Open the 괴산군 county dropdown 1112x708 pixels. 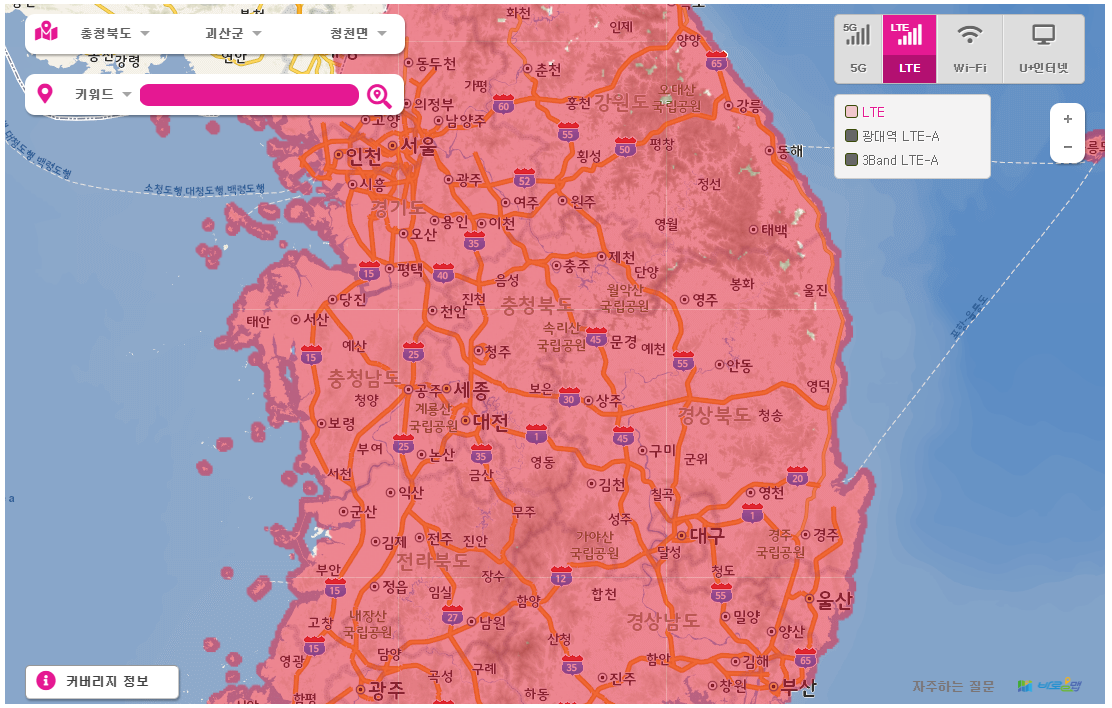(x=233, y=33)
